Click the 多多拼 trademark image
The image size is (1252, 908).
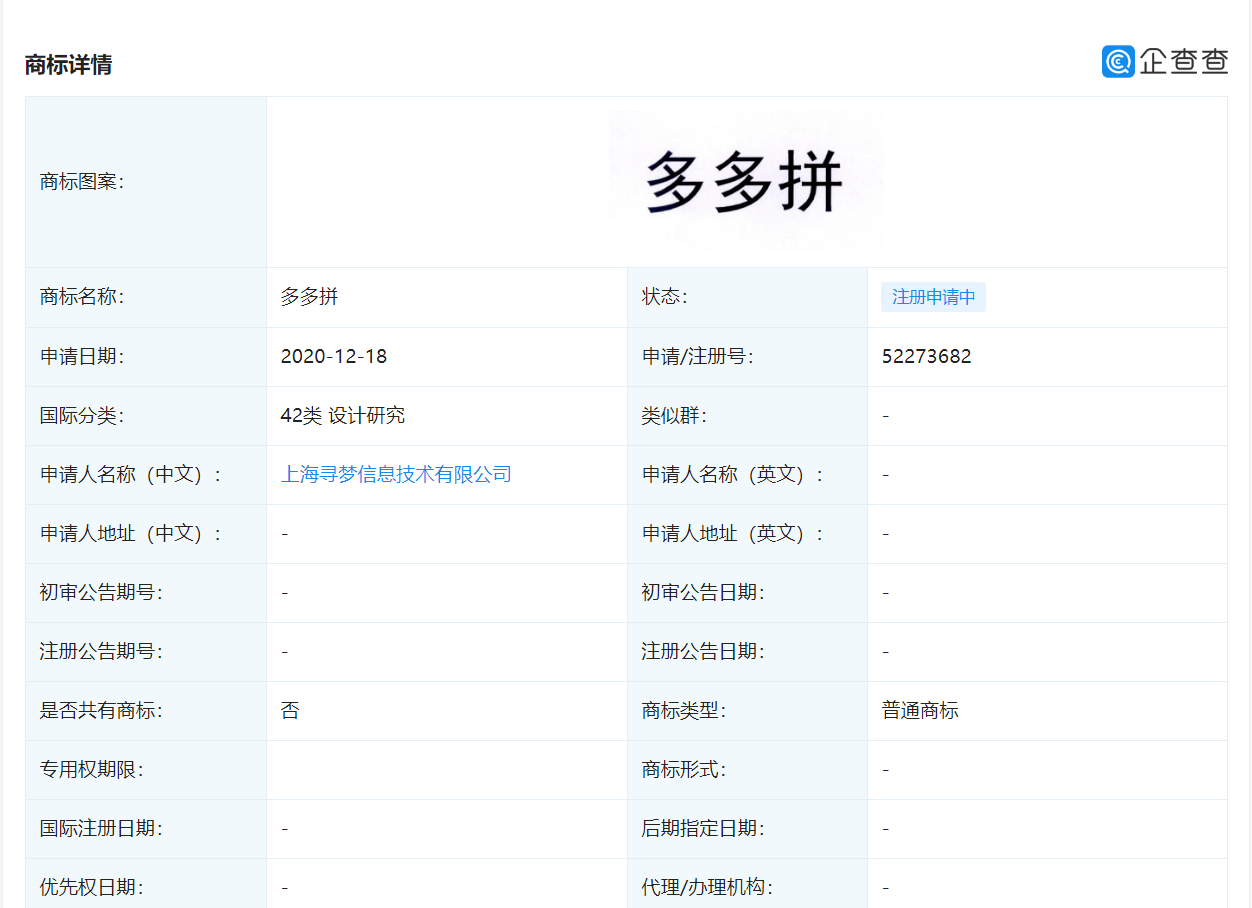click(x=745, y=182)
